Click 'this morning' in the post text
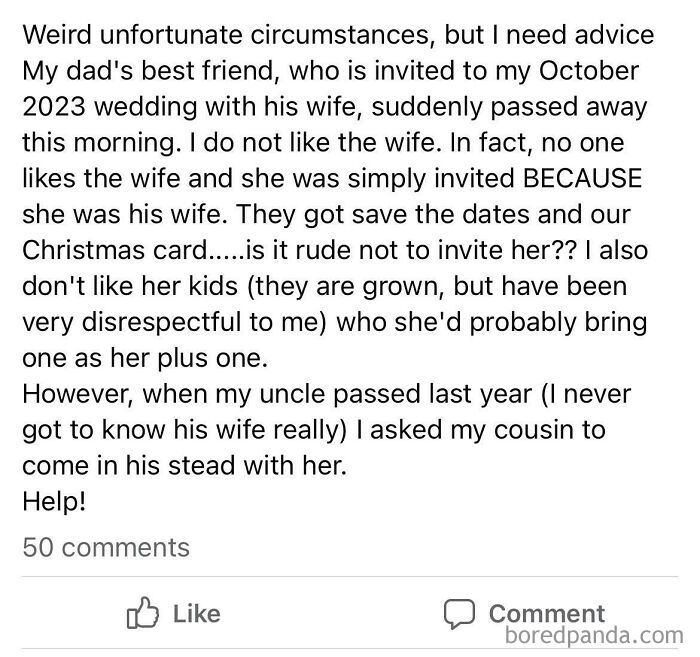This screenshot has width=700, height=657. click(x=100, y=143)
